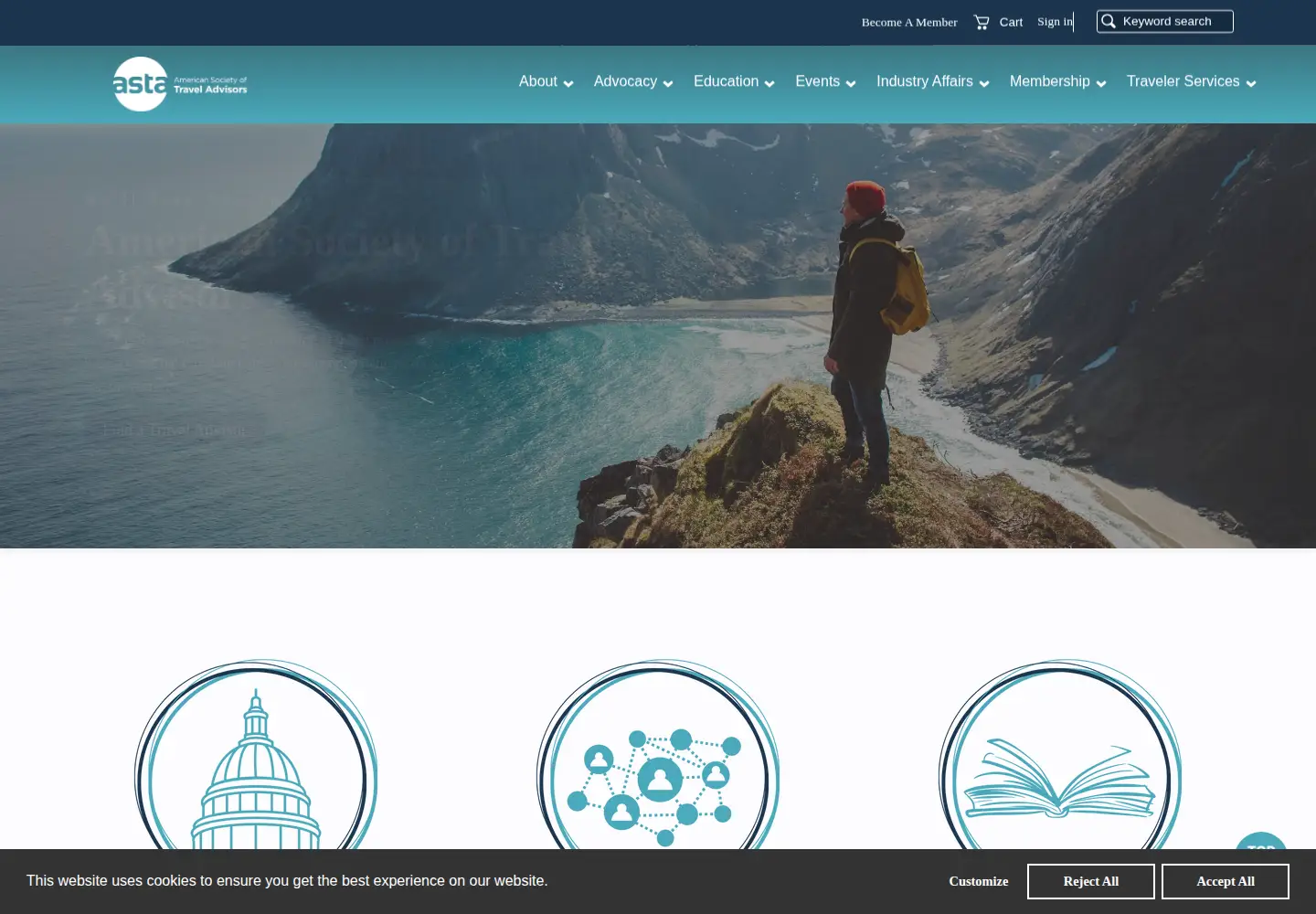
Task: Focus the Keyword search field
Action: (1165, 21)
